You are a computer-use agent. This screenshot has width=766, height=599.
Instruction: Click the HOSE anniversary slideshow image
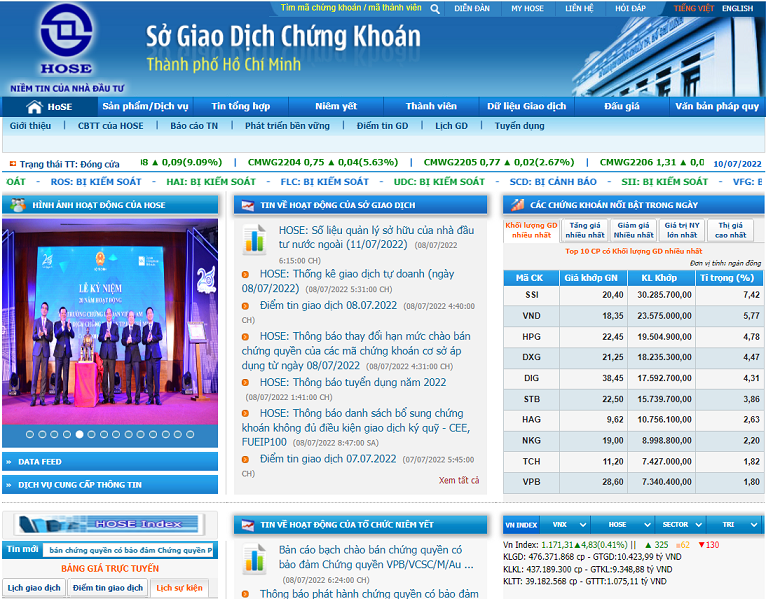point(109,320)
